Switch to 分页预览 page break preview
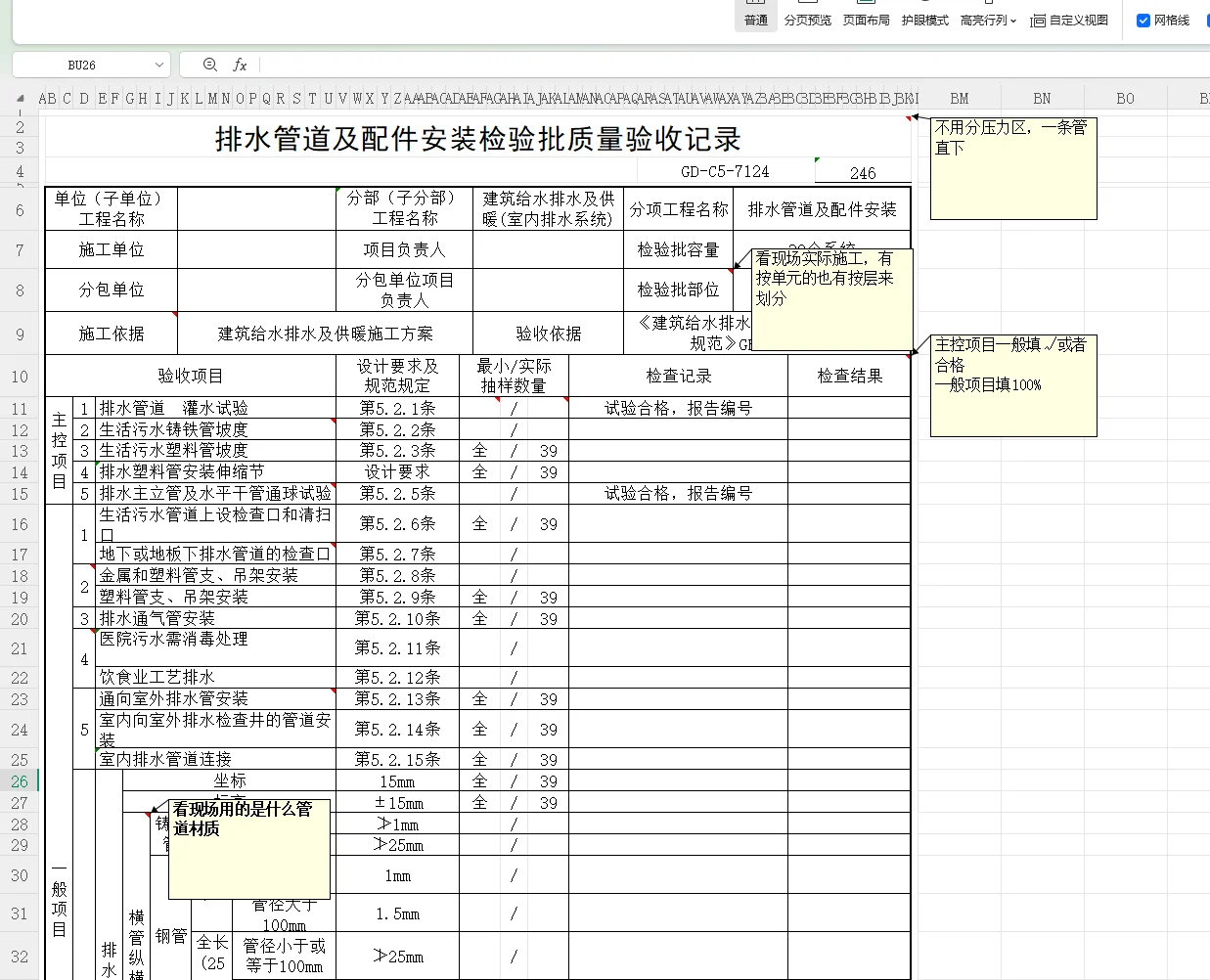 tap(807, 21)
